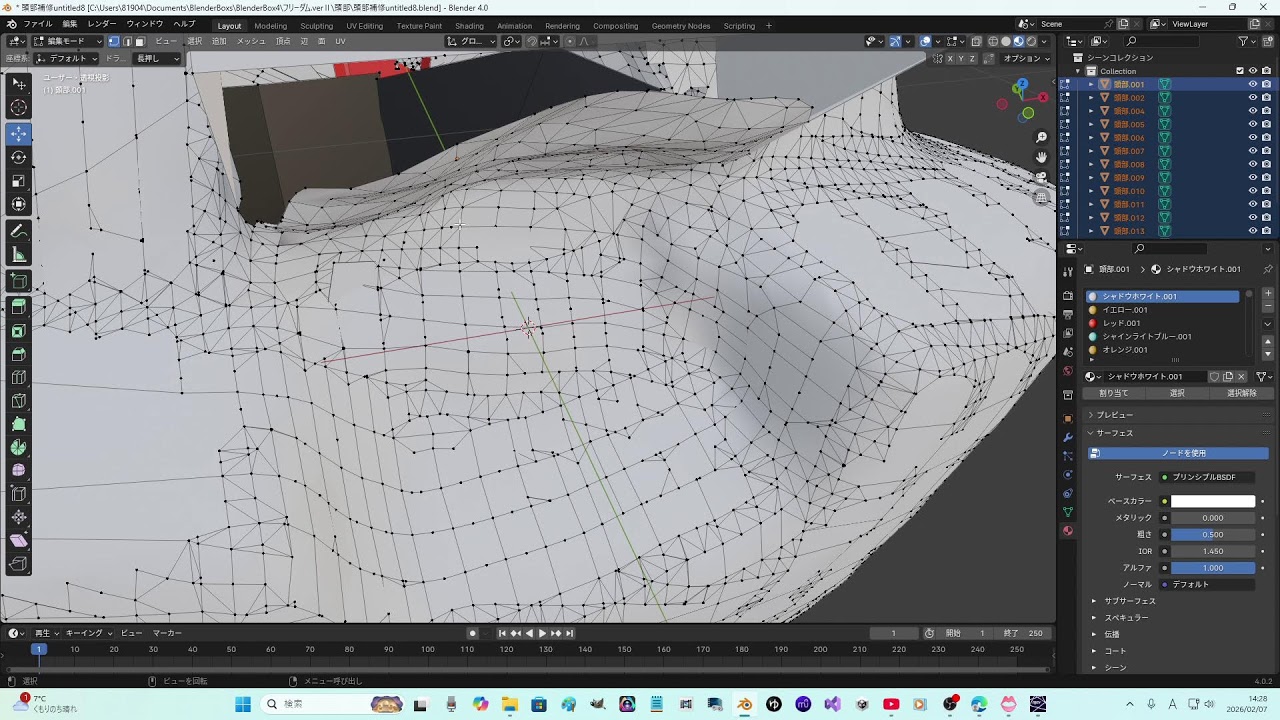The image size is (1280, 720).
Task: Add a new material slot with plus
Action: [x=1268, y=293]
